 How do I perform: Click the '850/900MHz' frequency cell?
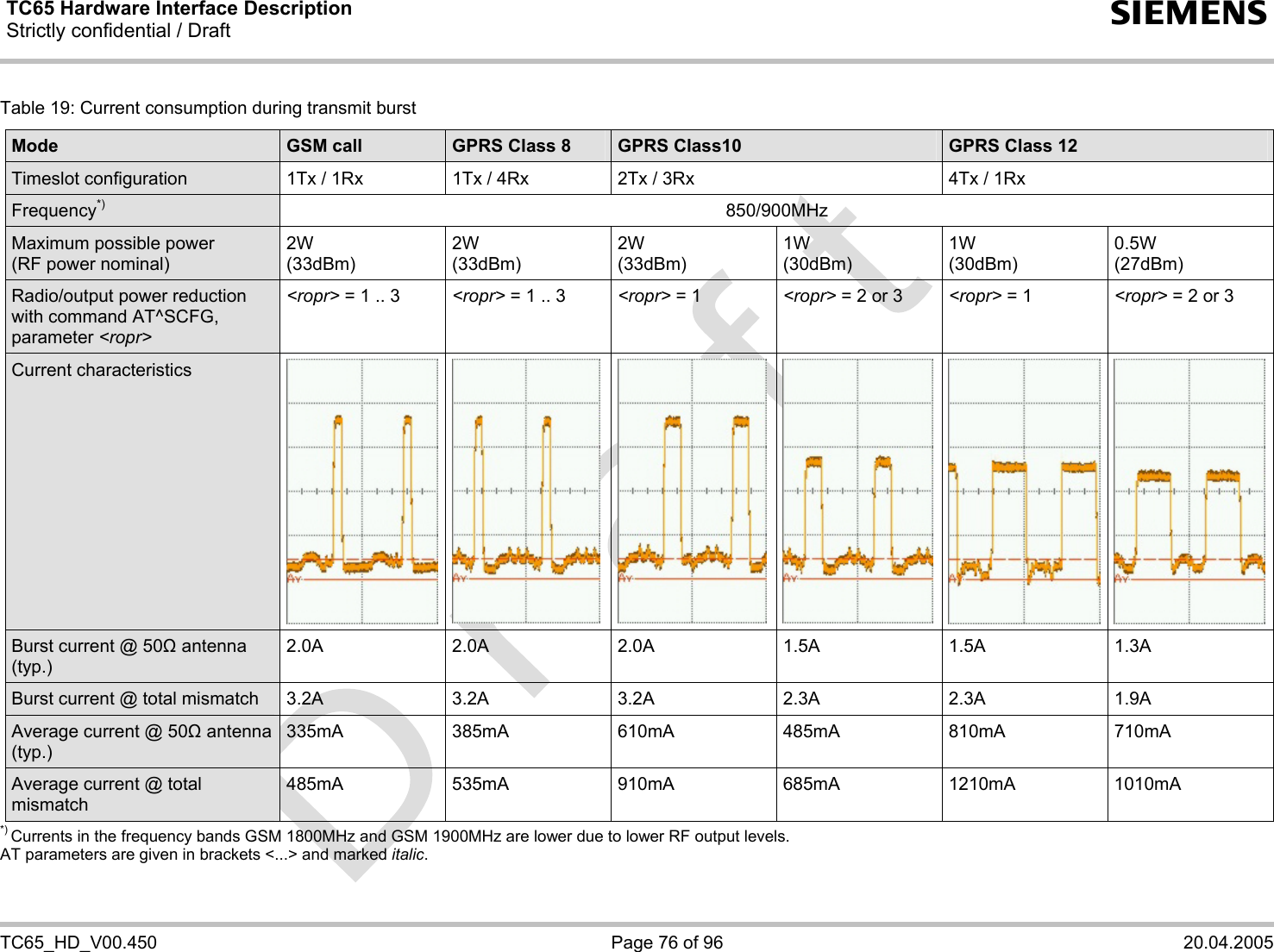(776, 210)
